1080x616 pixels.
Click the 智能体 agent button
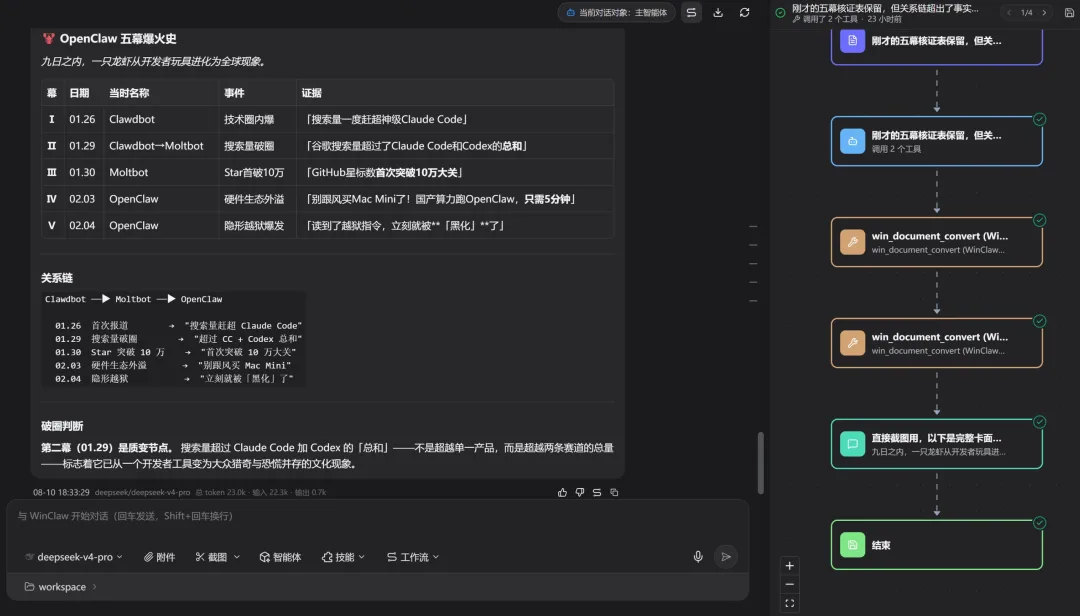coord(280,557)
